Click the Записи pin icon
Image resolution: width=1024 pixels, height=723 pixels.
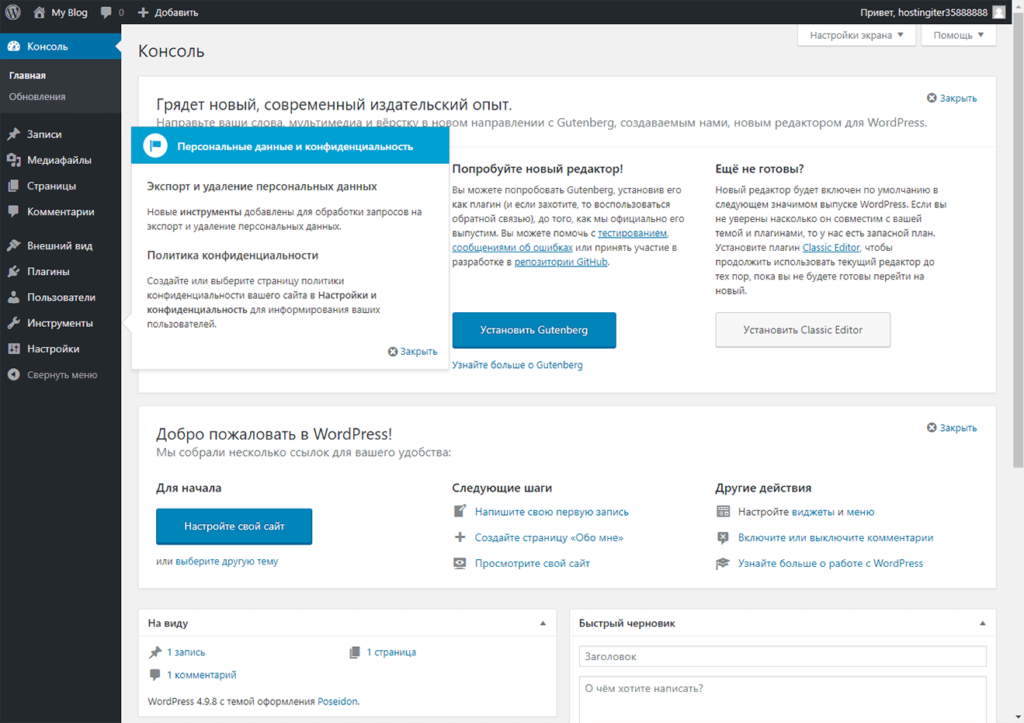pos(14,134)
